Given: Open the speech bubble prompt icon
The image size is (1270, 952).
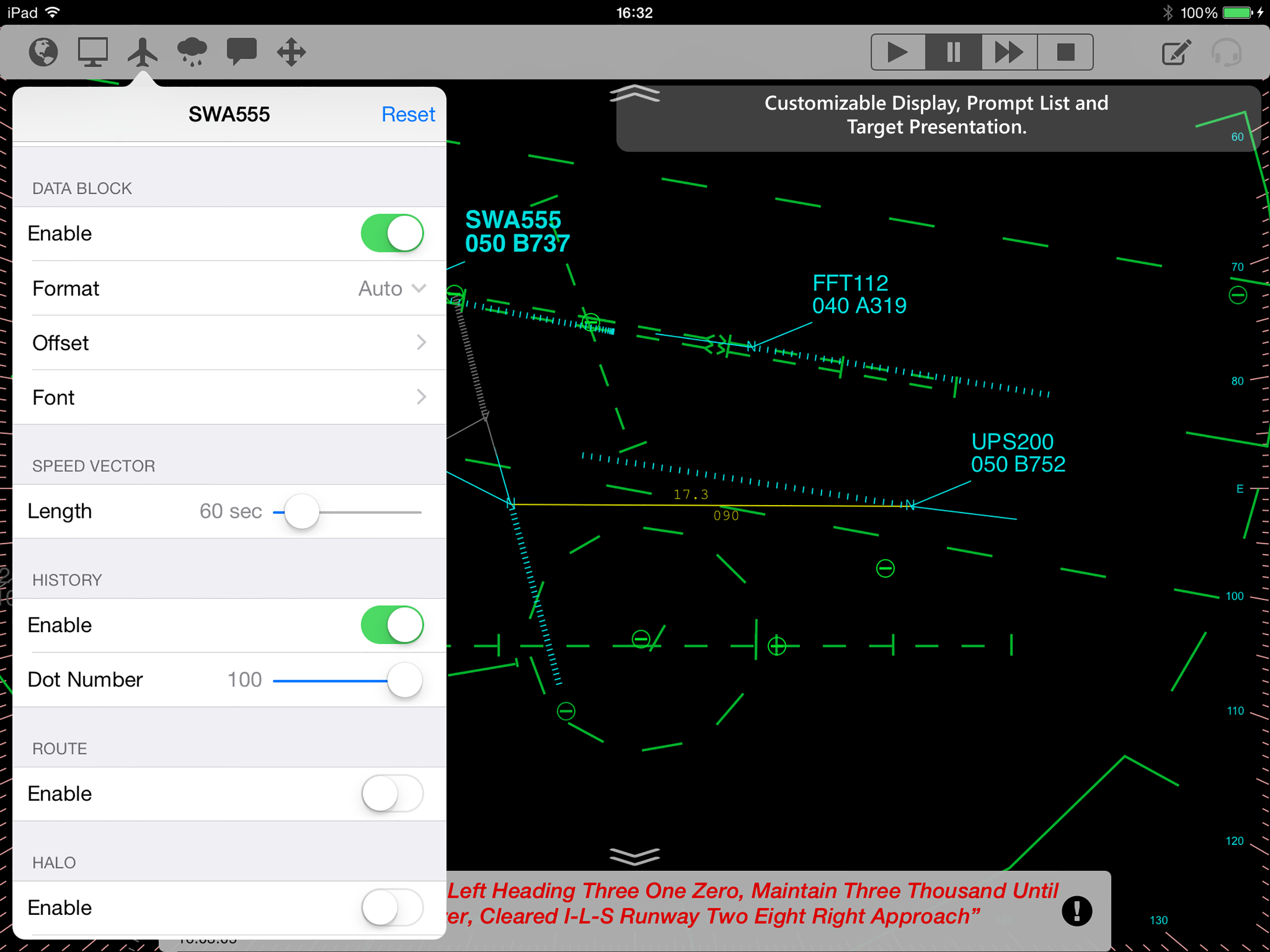Looking at the screenshot, I should tap(242, 52).
